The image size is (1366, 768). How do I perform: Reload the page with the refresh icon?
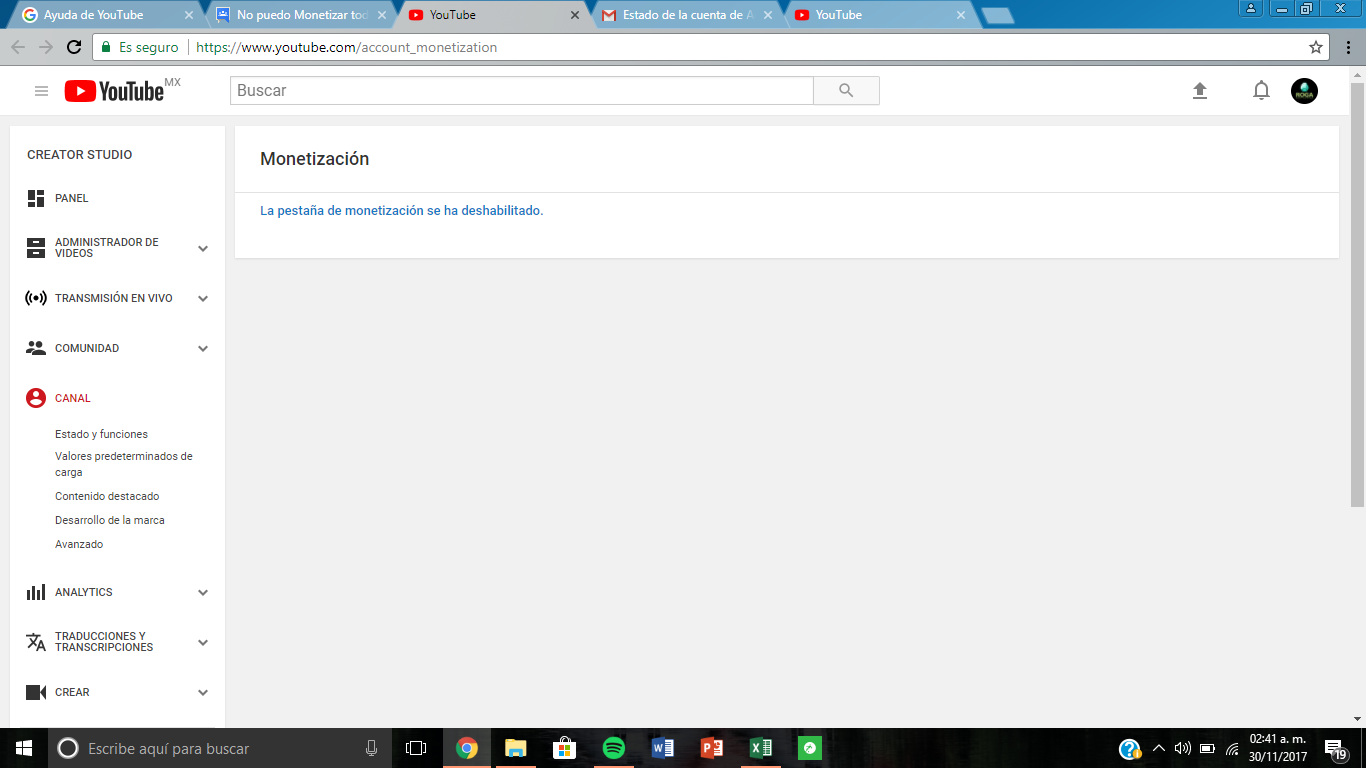pos(74,47)
